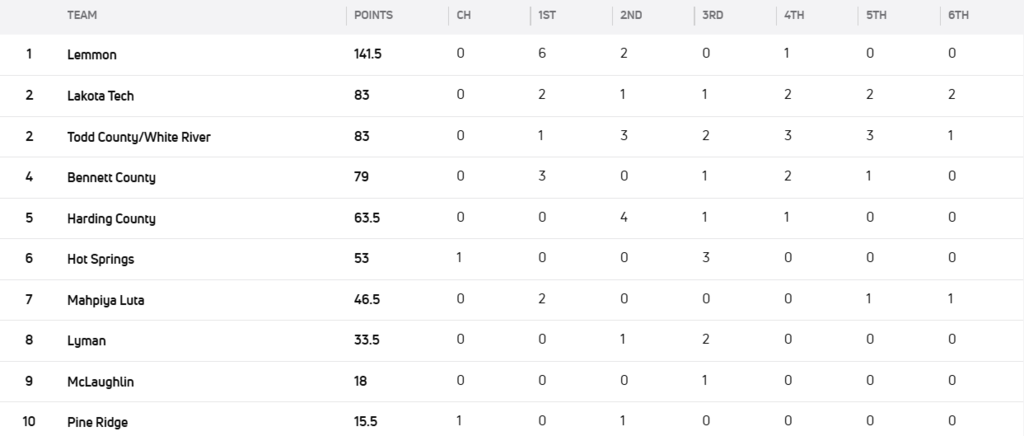This screenshot has height=436, width=1024.
Task: Click the Lyman team name
Action: point(86,341)
